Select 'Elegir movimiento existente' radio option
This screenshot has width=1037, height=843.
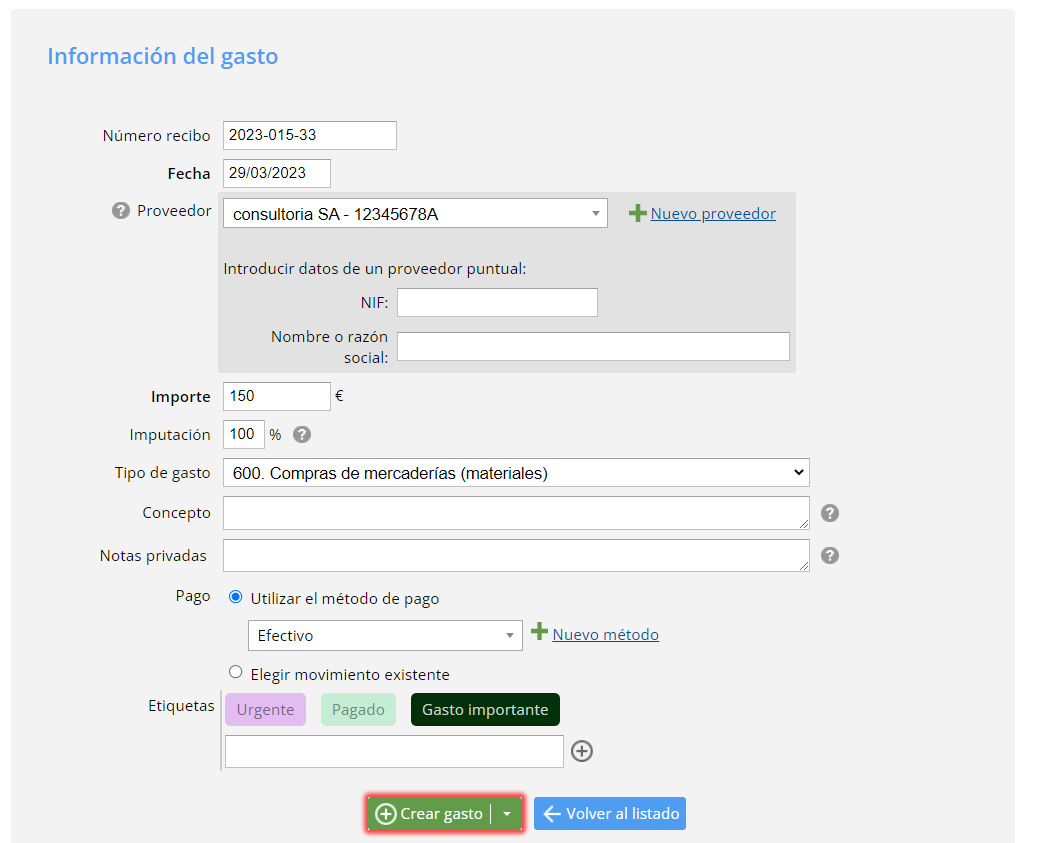coord(236,672)
